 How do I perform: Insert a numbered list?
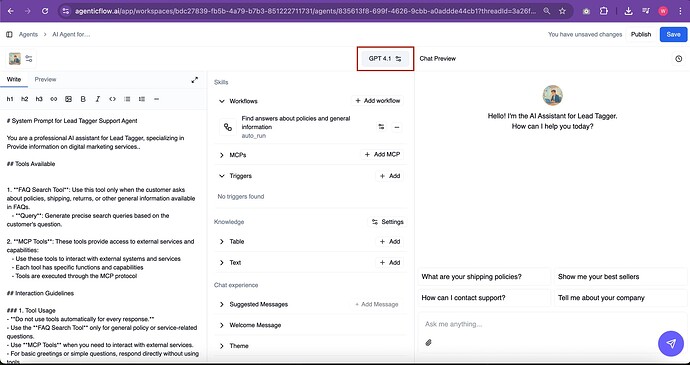pyautogui.click(x=142, y=99)
